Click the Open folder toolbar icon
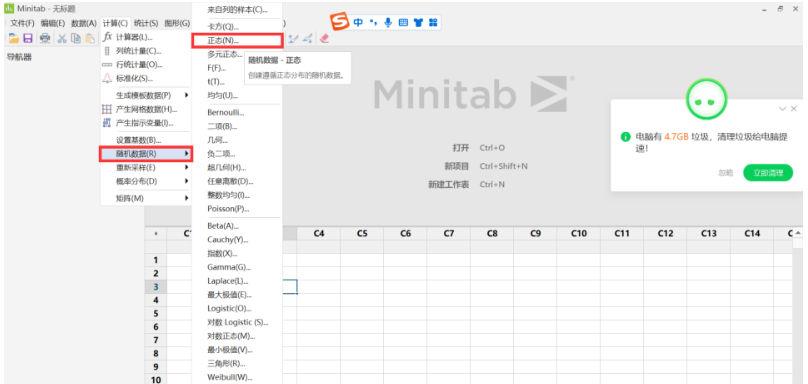 tap(13, 38)
